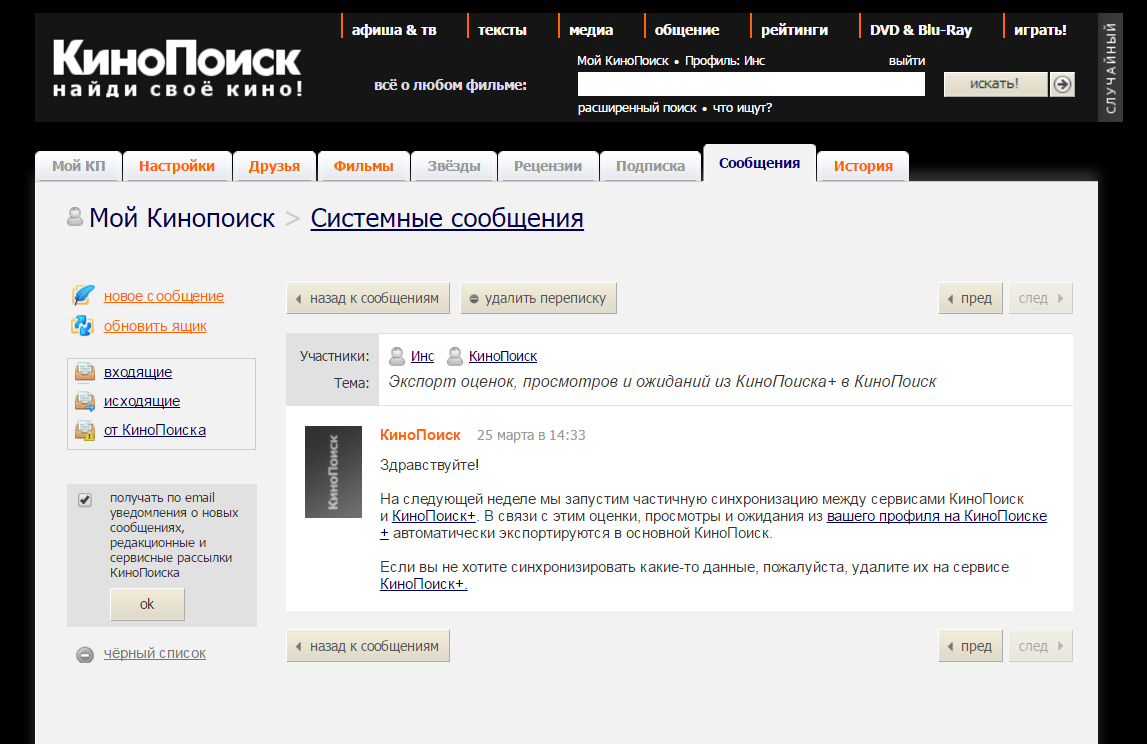Click the ok button in sidebar

147,604
